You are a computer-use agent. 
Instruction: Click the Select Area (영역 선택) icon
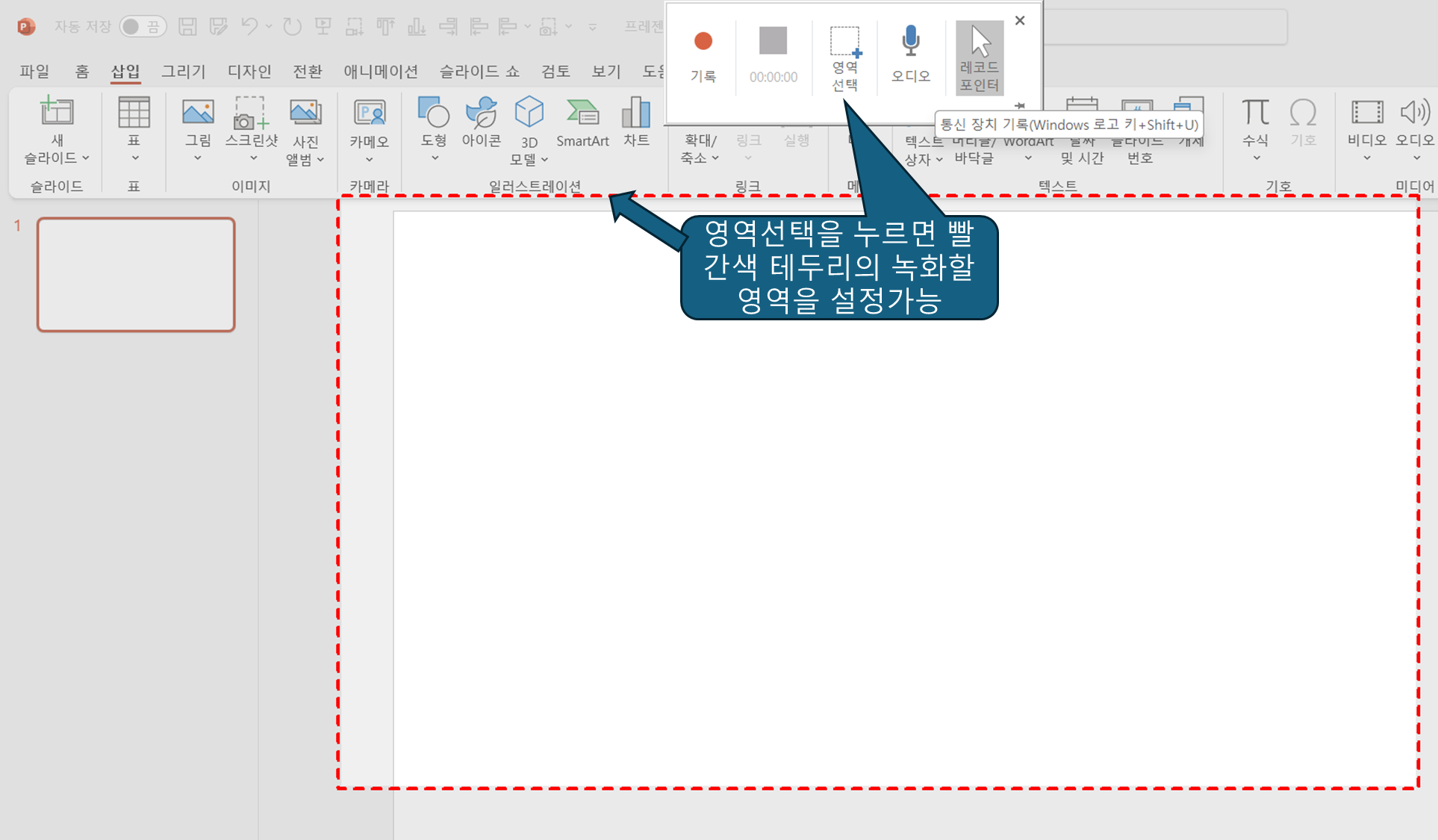click(845, 43)
